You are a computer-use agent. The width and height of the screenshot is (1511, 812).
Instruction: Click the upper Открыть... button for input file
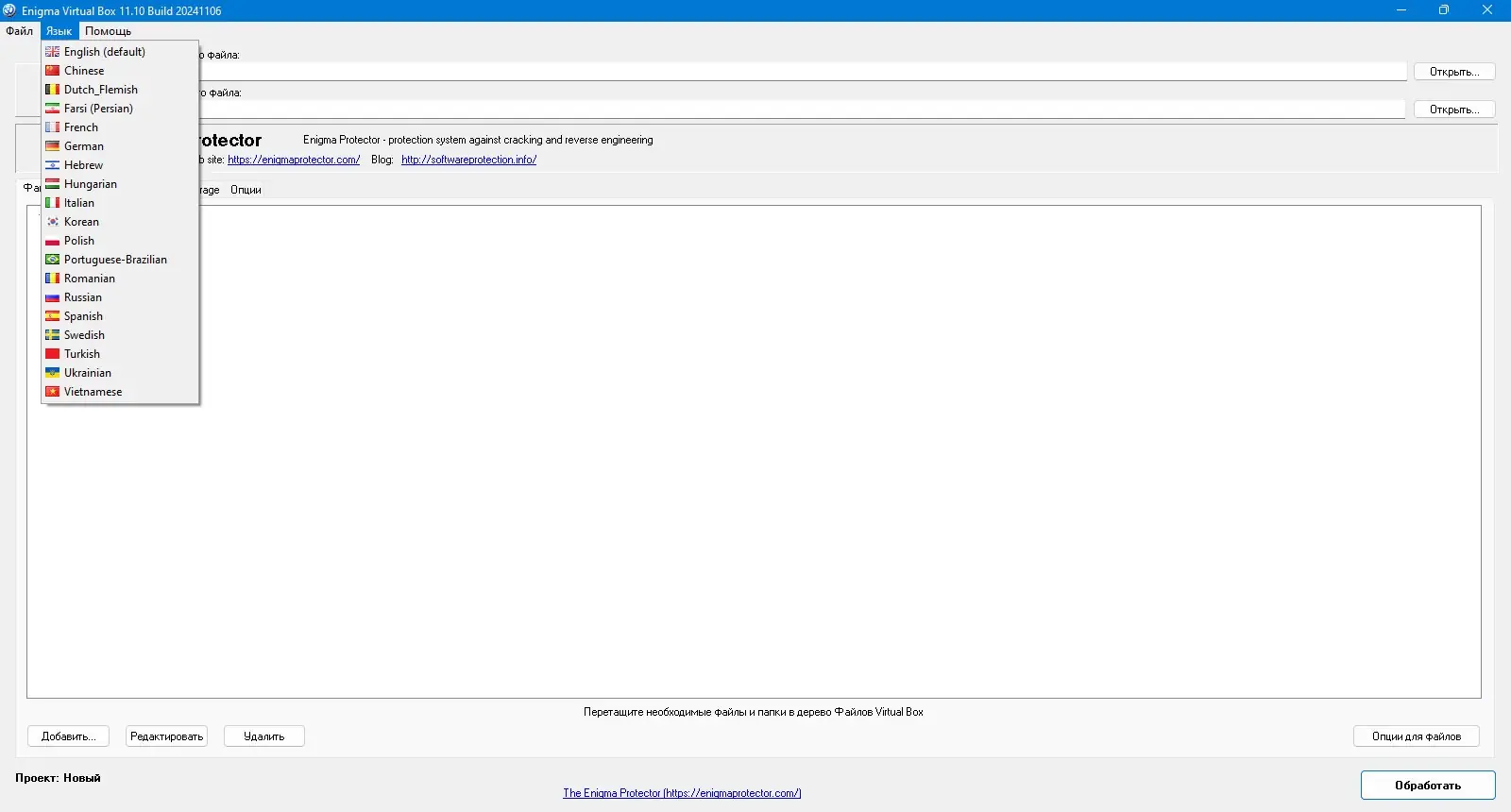1454,72
